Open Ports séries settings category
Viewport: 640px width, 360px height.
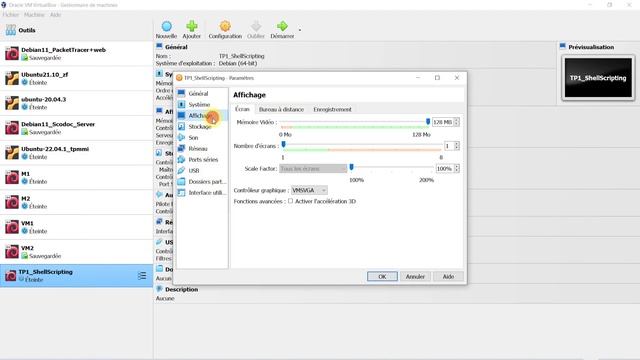(x=202, y=160)
